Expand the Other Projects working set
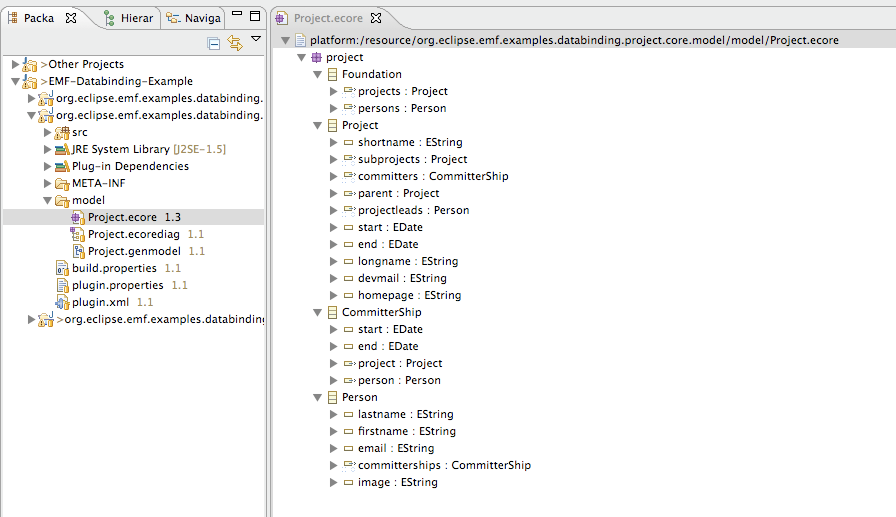This screenshot has width=896, height=517. point(15,64)
